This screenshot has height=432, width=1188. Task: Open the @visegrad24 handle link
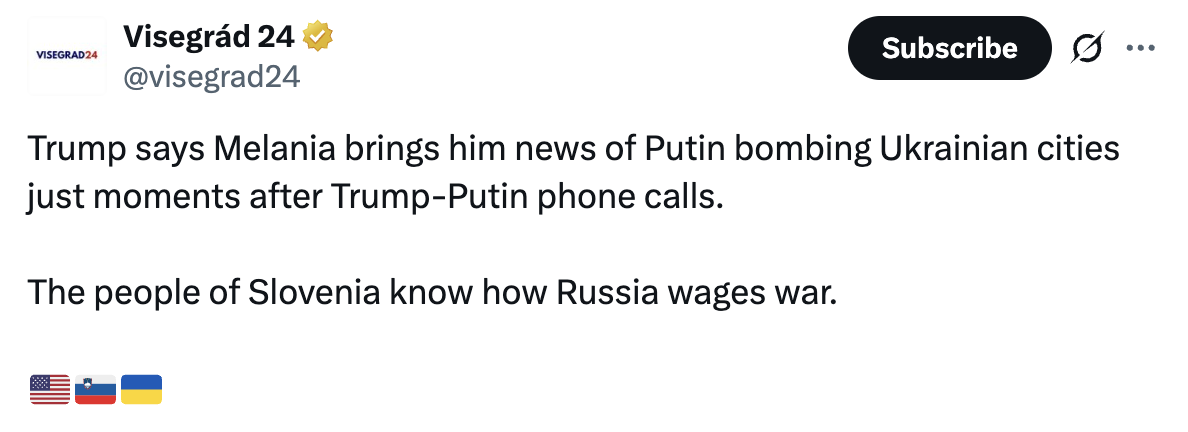pos(211,77)
